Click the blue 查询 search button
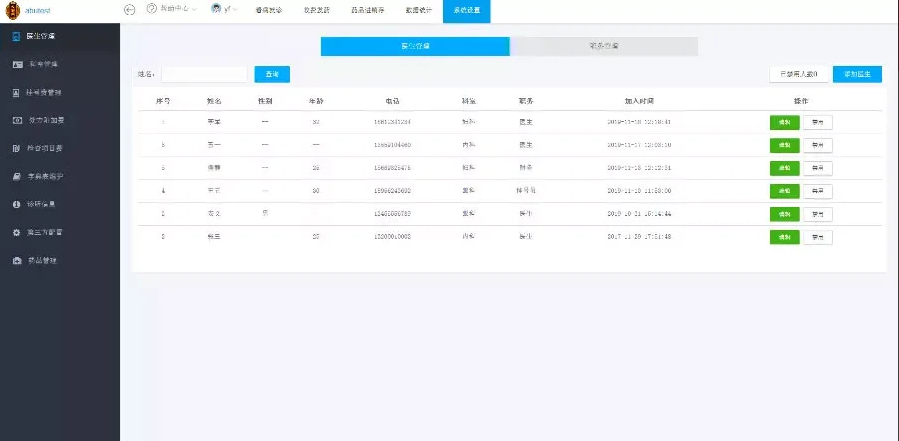Screen dimensions: 899x441 click(272, 74)
